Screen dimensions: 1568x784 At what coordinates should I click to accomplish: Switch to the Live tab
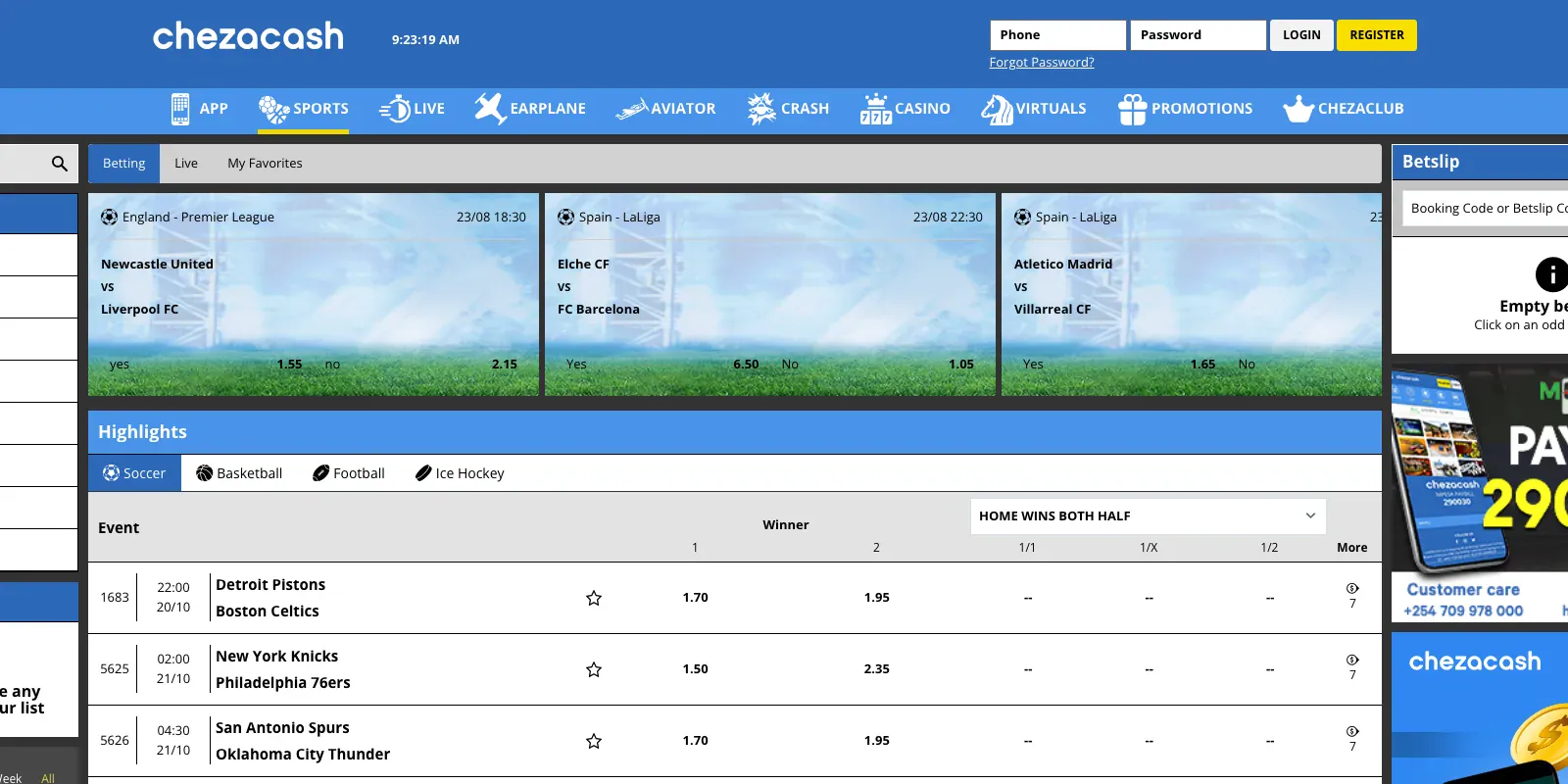coord(186,164)
